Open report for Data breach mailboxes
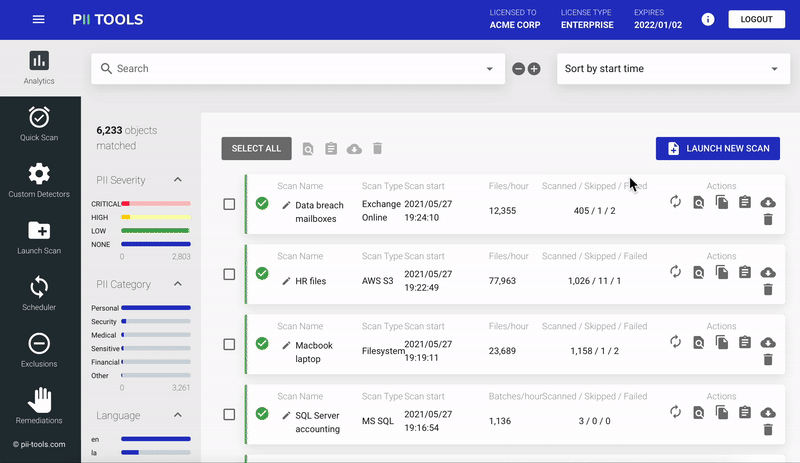Image resolution: width=800 pixels, height=463 pixels. point(745,202)
